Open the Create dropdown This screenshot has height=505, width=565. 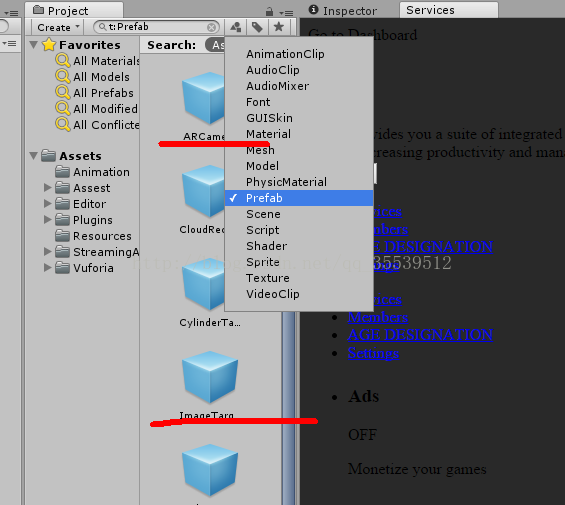58,27
